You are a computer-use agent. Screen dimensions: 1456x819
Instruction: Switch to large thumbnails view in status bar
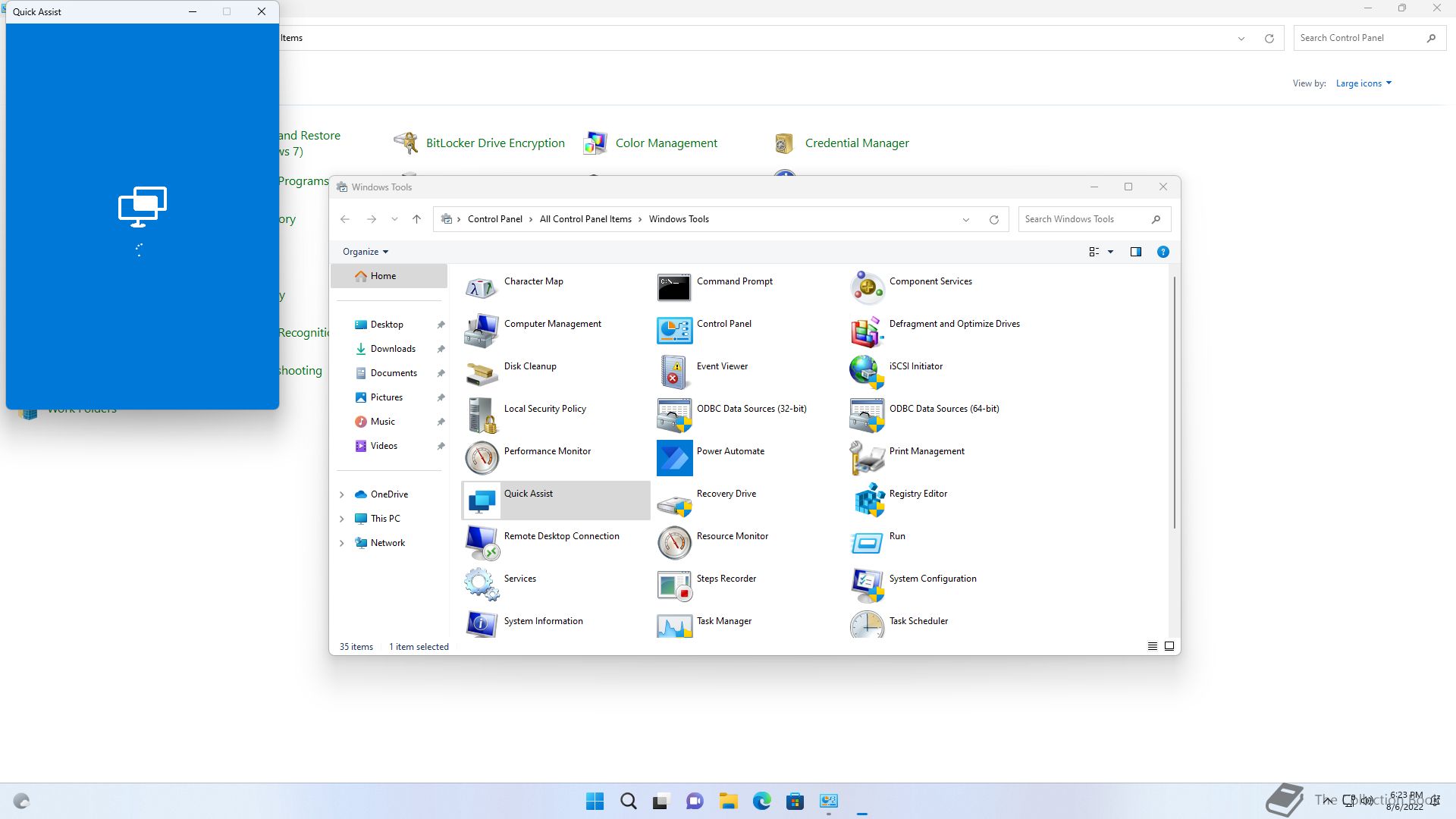click(1169, 646)
